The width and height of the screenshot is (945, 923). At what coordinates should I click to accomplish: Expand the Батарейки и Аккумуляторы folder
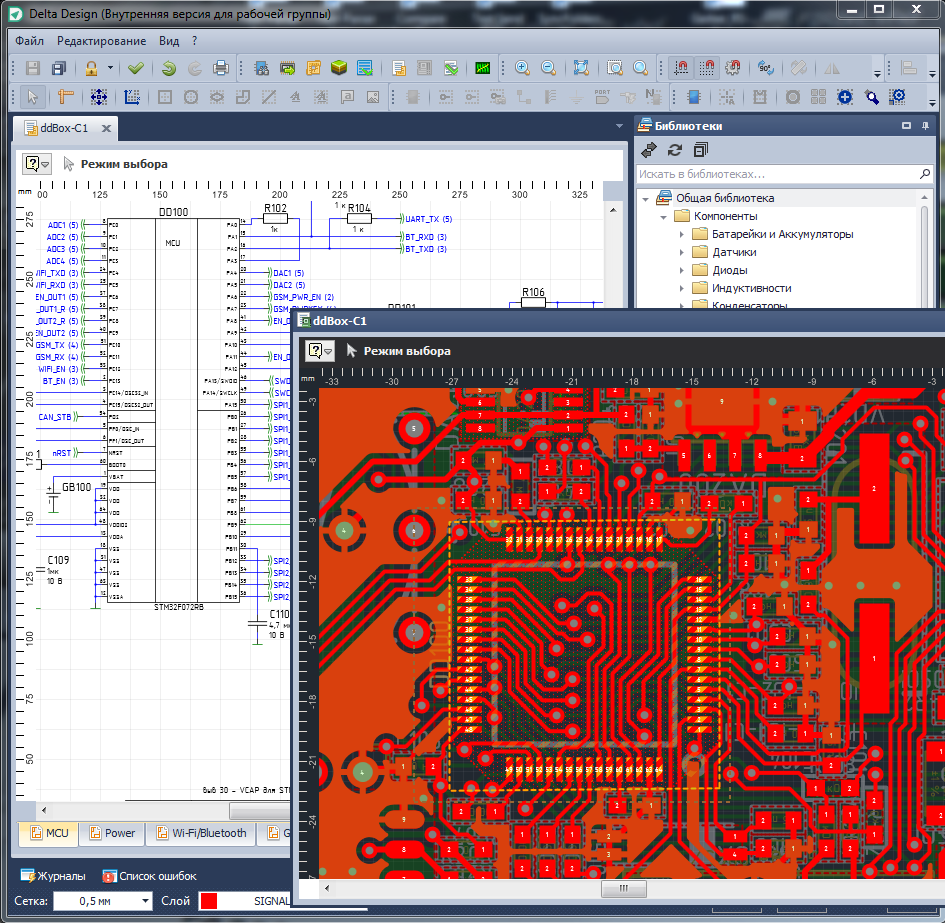click(x=682, y=234)
